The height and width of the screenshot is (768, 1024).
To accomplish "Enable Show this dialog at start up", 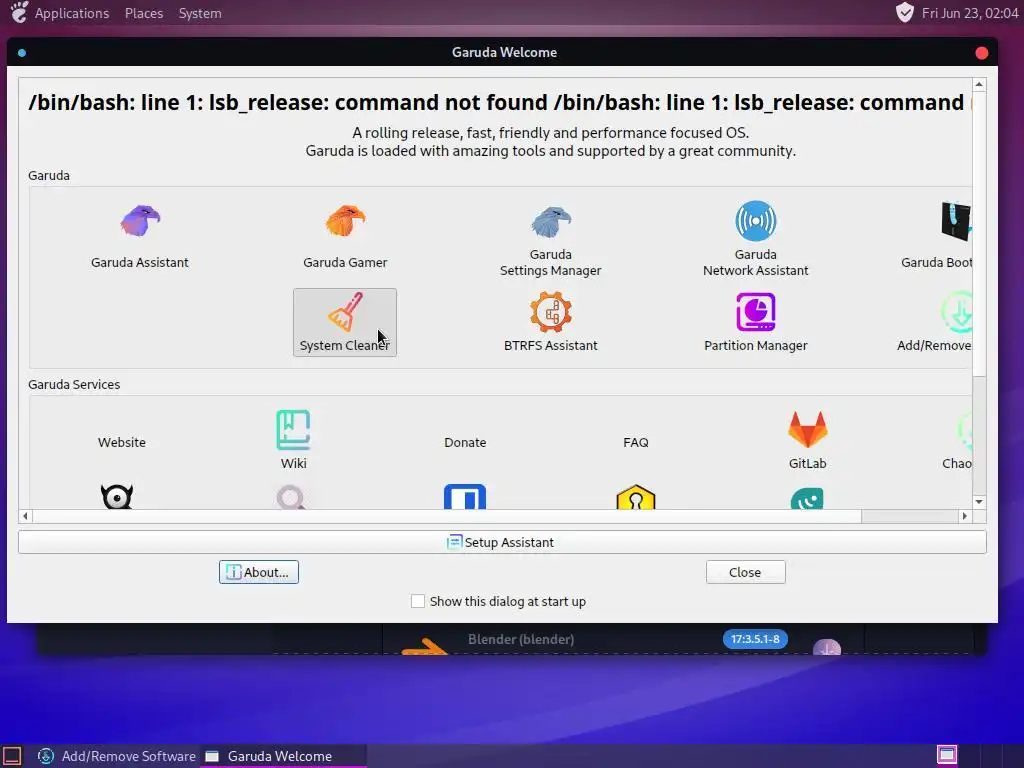I will coord(418,601).
